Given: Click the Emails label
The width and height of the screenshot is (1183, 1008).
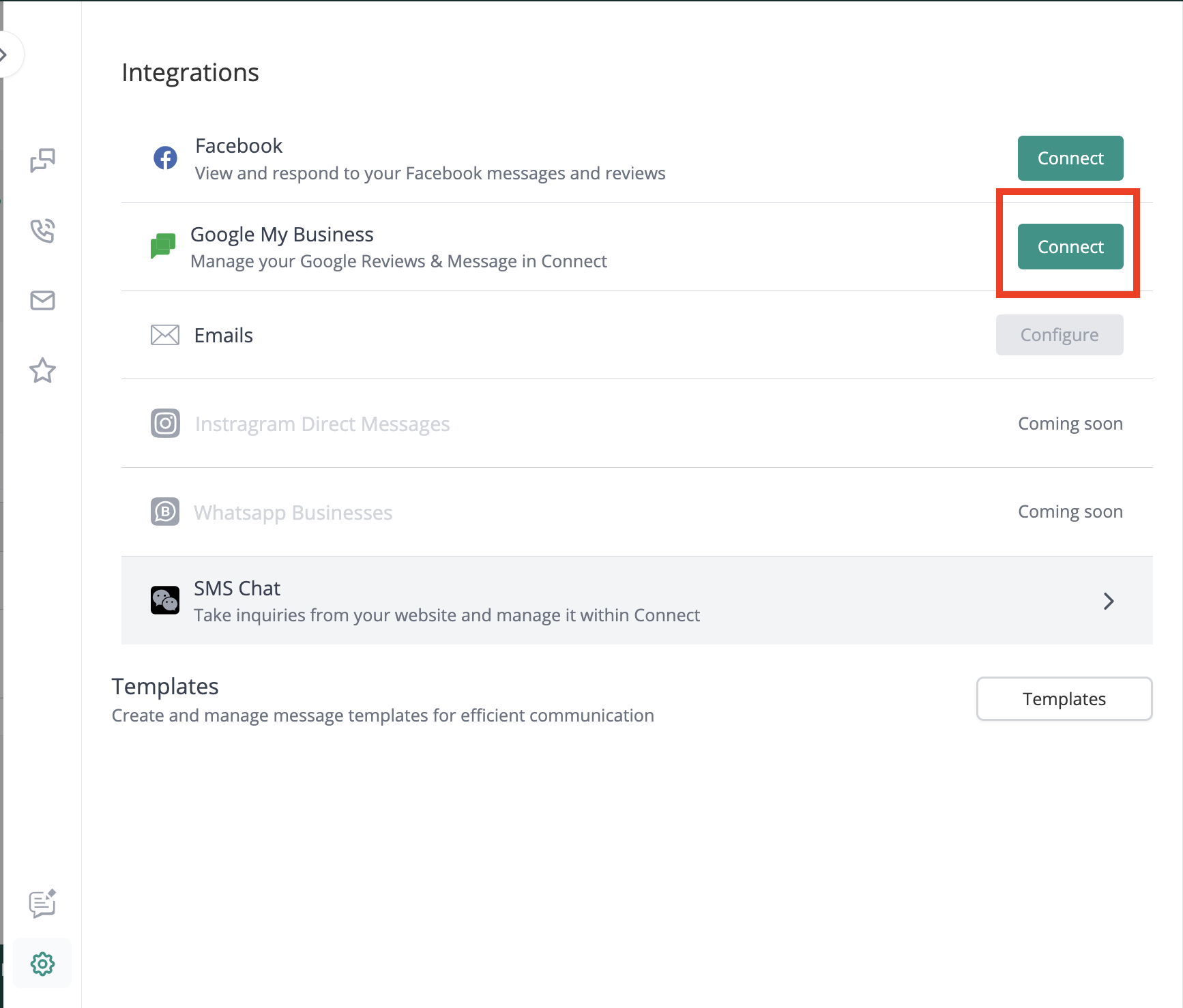Looking at the screenshot, I should tap(224, 336).
